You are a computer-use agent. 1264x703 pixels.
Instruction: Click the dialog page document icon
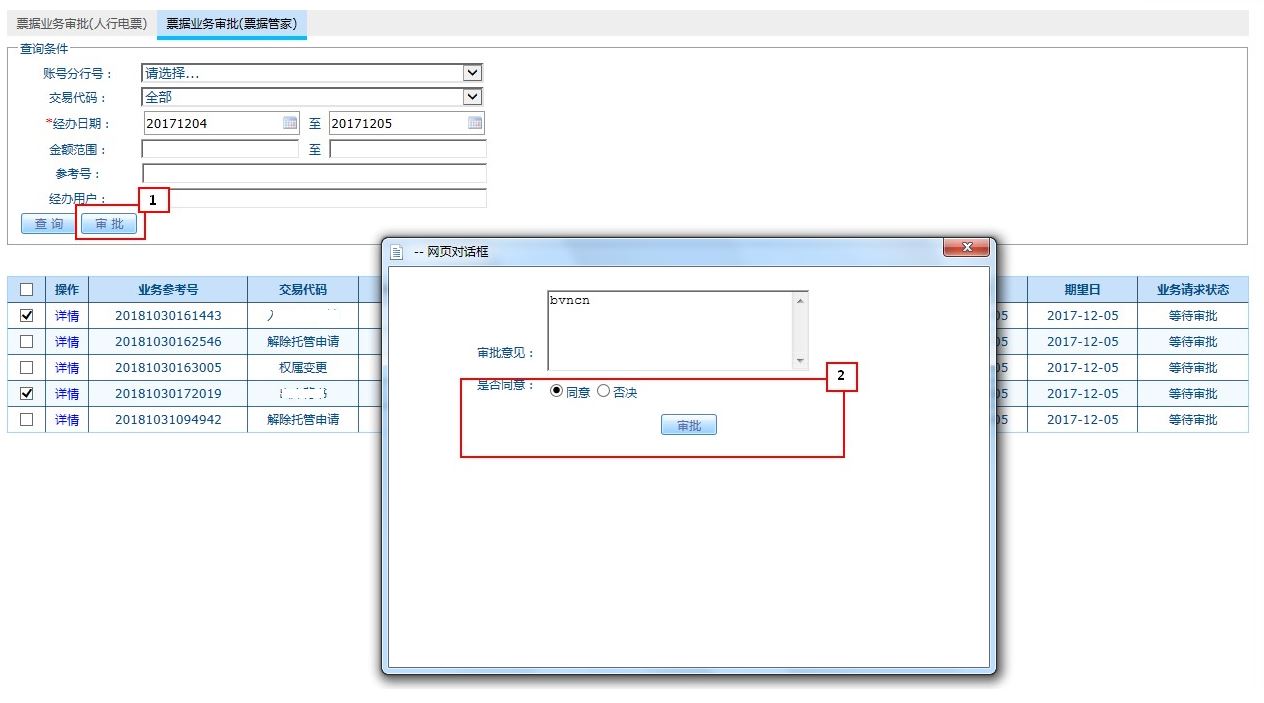pos(397,252)
